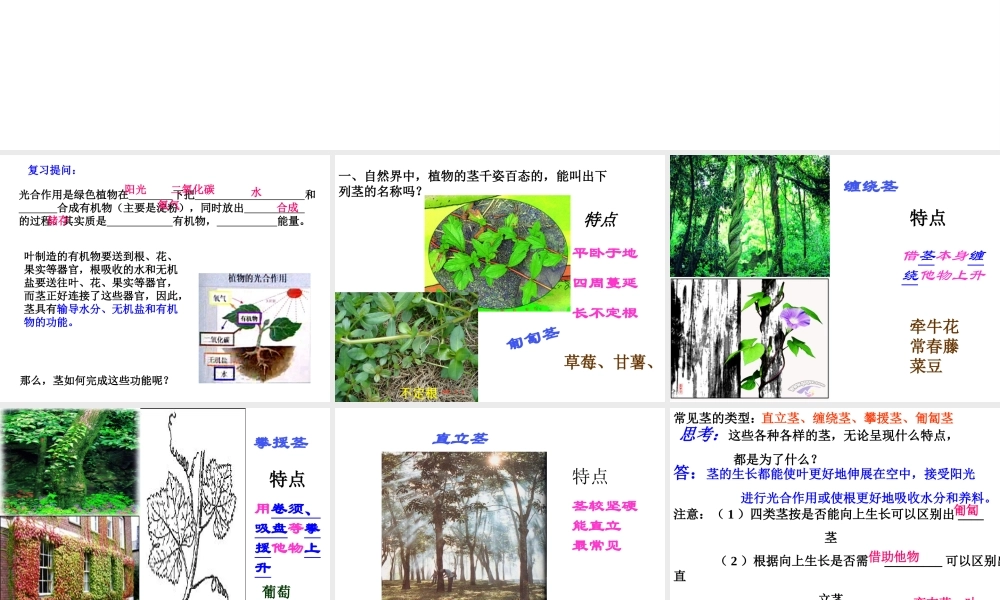Viewport: 1000px width, 600px height.
Task: Open the 缠绕茎 slide thumbnail
Action: click(x=835, y=278)
